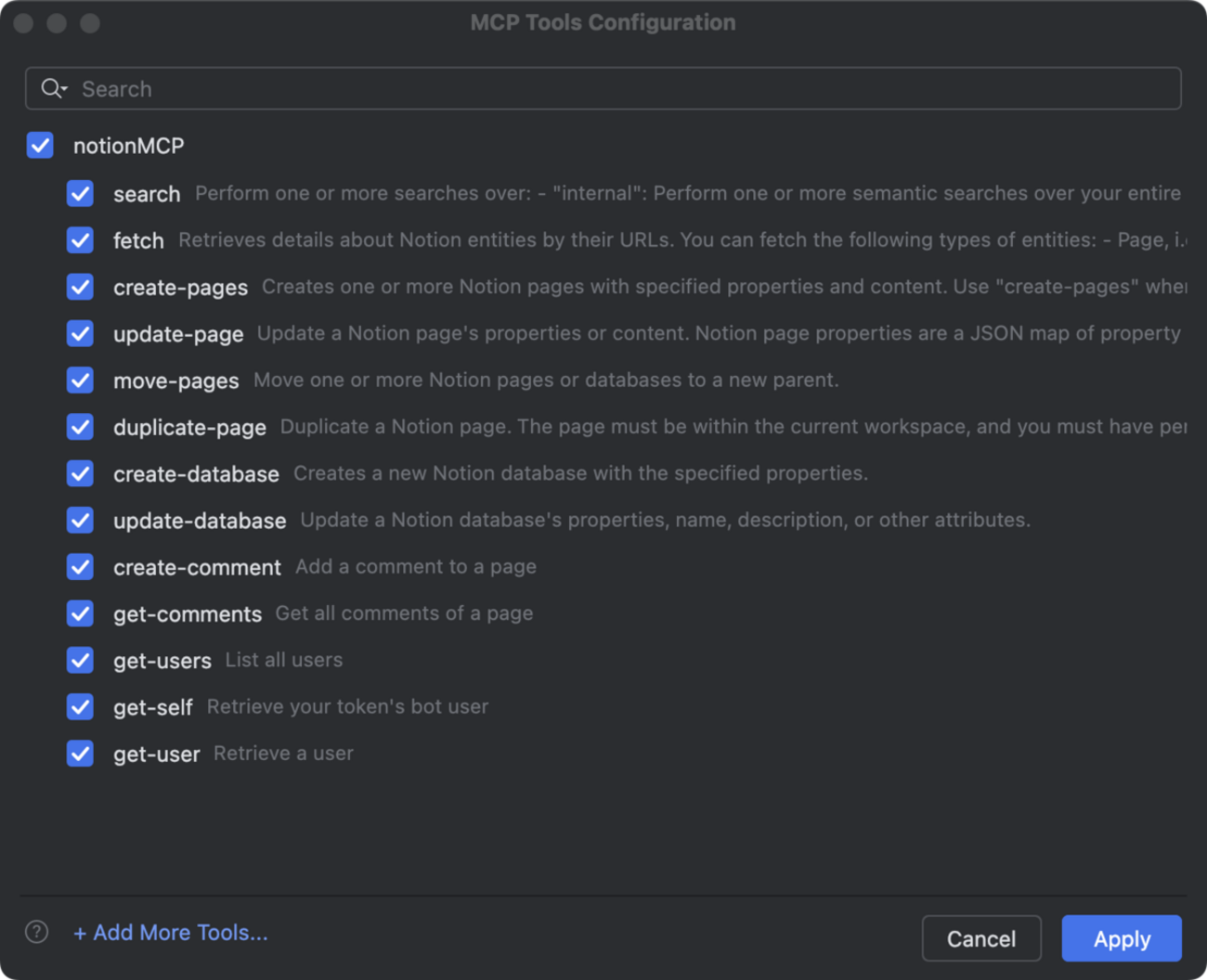Click the Cancel button
The width and height of the screenshot is (1207, 980).
tap(981, 938)
